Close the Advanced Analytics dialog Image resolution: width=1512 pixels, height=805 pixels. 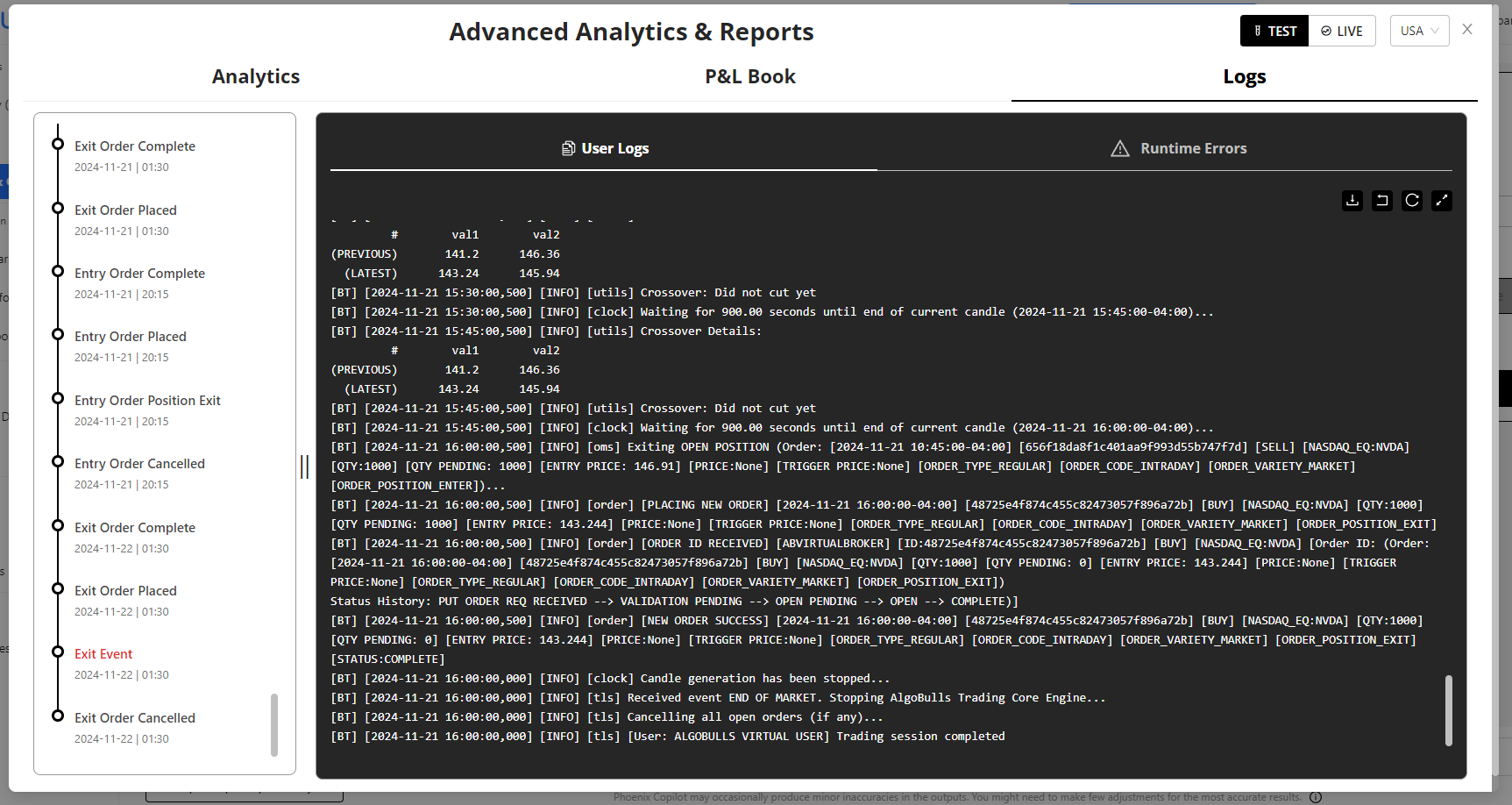coord(1467,30)
